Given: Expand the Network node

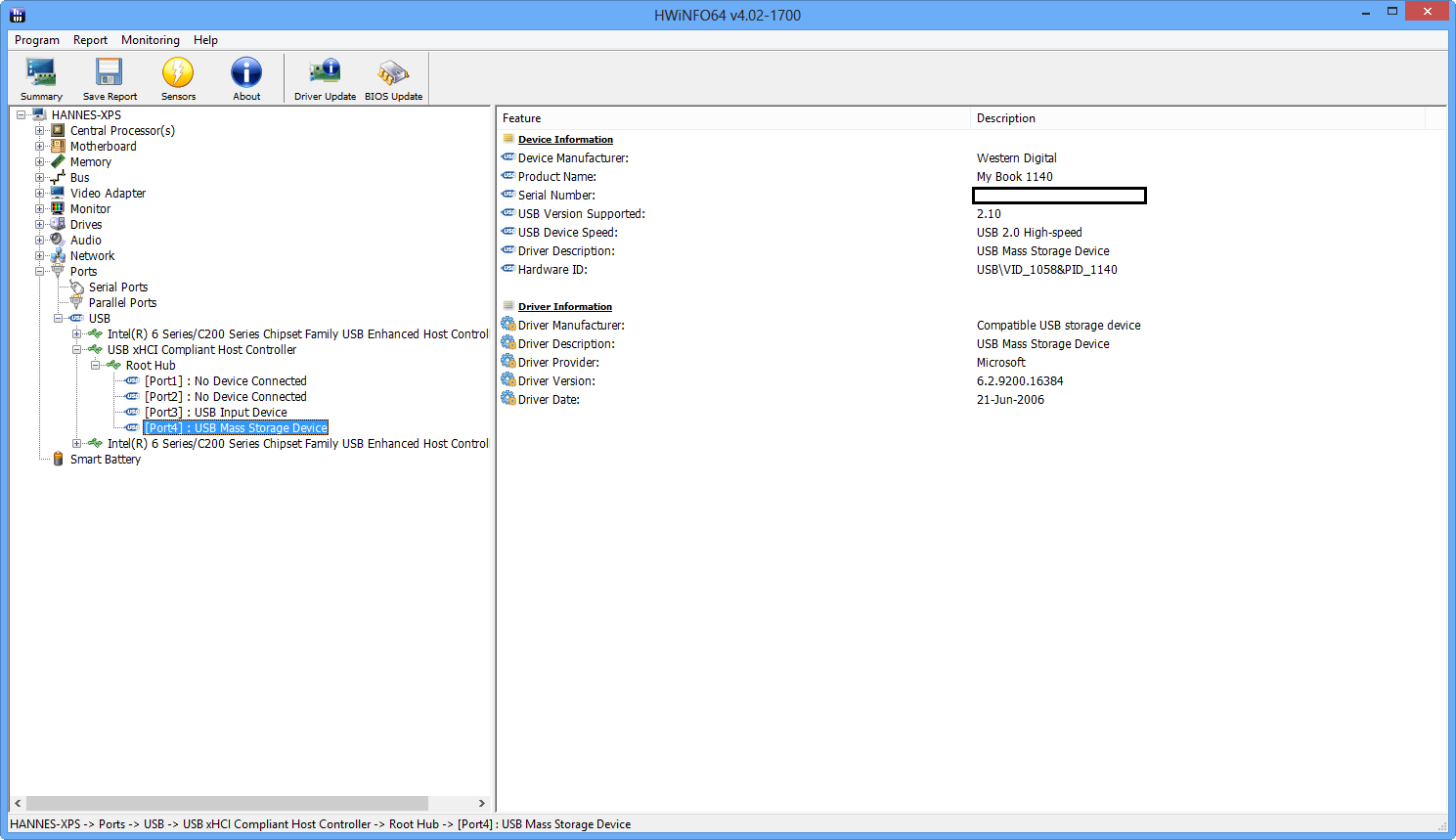Looking at the screenshot, I should (x=40, y=255).
